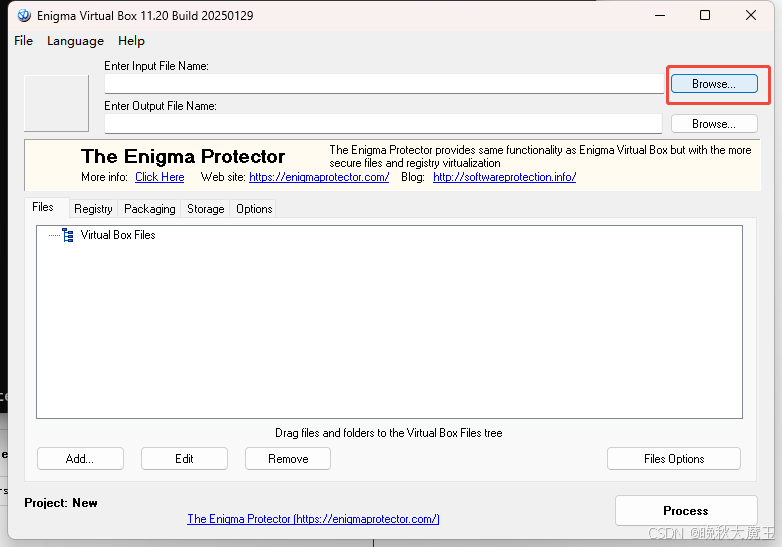This screenshot has height=547, width=782.
Task: Switch to the Storage tab
Action: 205,209
